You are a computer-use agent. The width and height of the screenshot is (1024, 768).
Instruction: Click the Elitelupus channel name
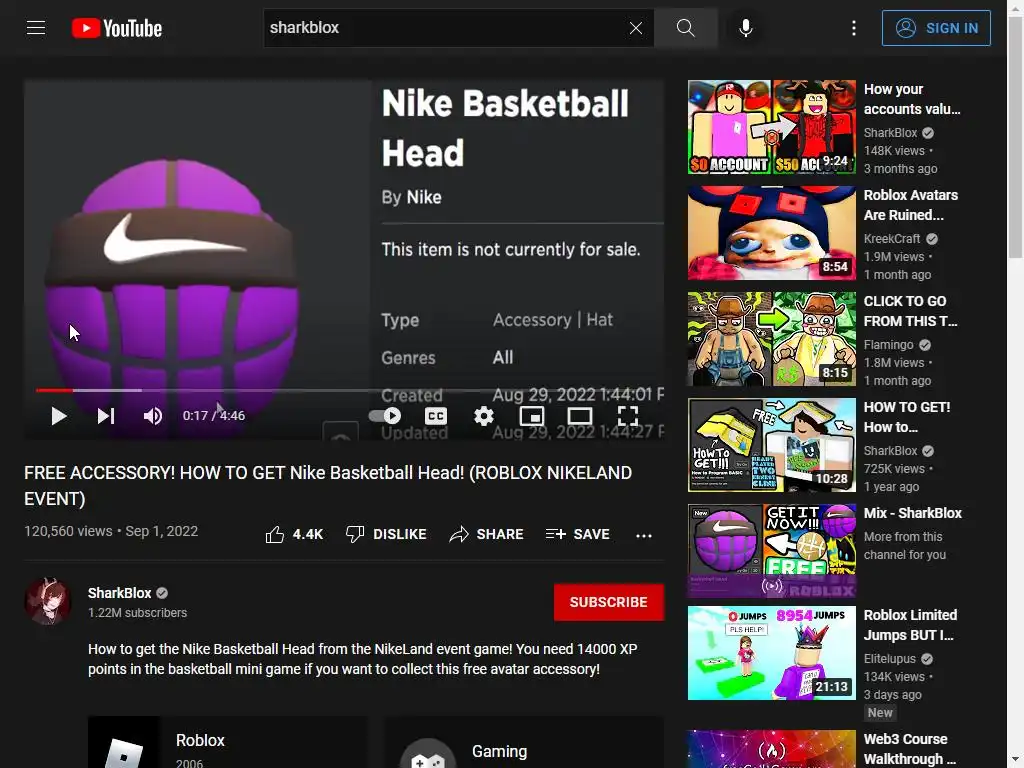point(889,659)
